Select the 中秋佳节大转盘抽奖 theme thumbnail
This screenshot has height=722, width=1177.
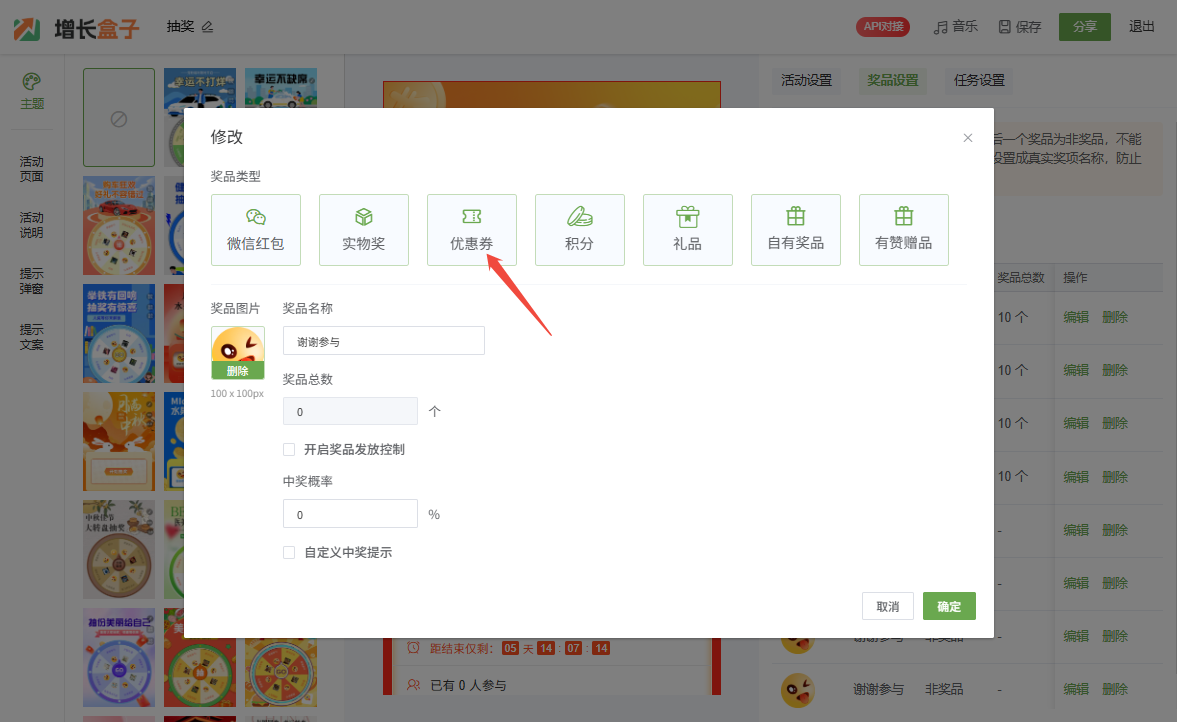point(119,549)
